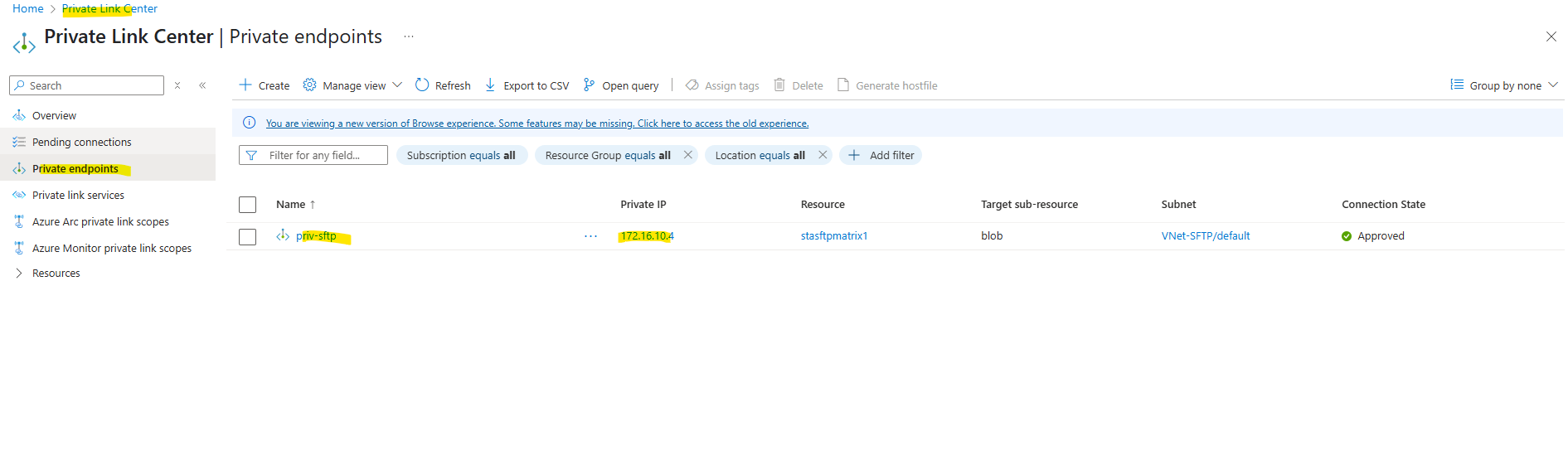The height and width of the screenshot is (465, 1568).
Task: Open the stasftpmatrix1 resource link
Action: pos(834,235)
